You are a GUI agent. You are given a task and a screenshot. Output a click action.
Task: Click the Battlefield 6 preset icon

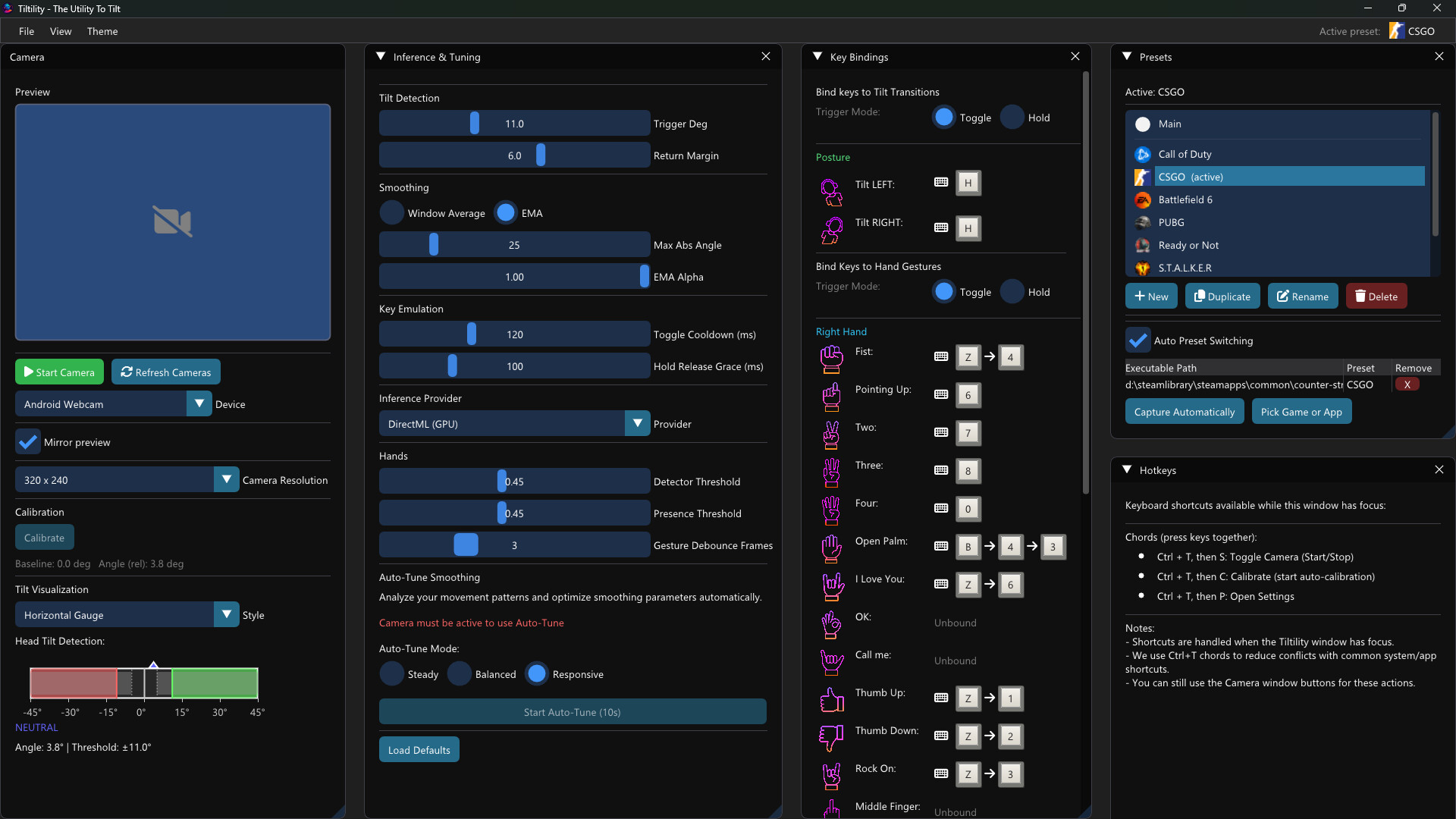(x=1142, y=199)
